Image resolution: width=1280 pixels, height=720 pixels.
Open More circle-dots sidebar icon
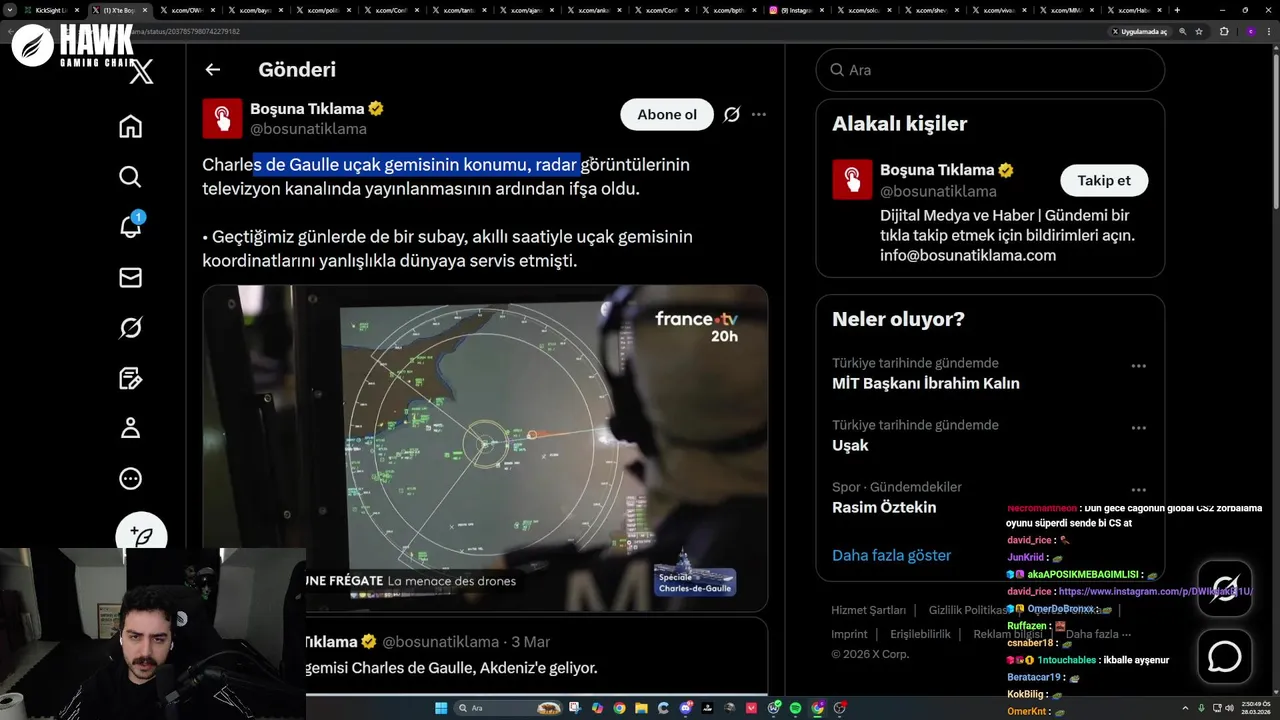pyautogui.click(x=130, y=479)
